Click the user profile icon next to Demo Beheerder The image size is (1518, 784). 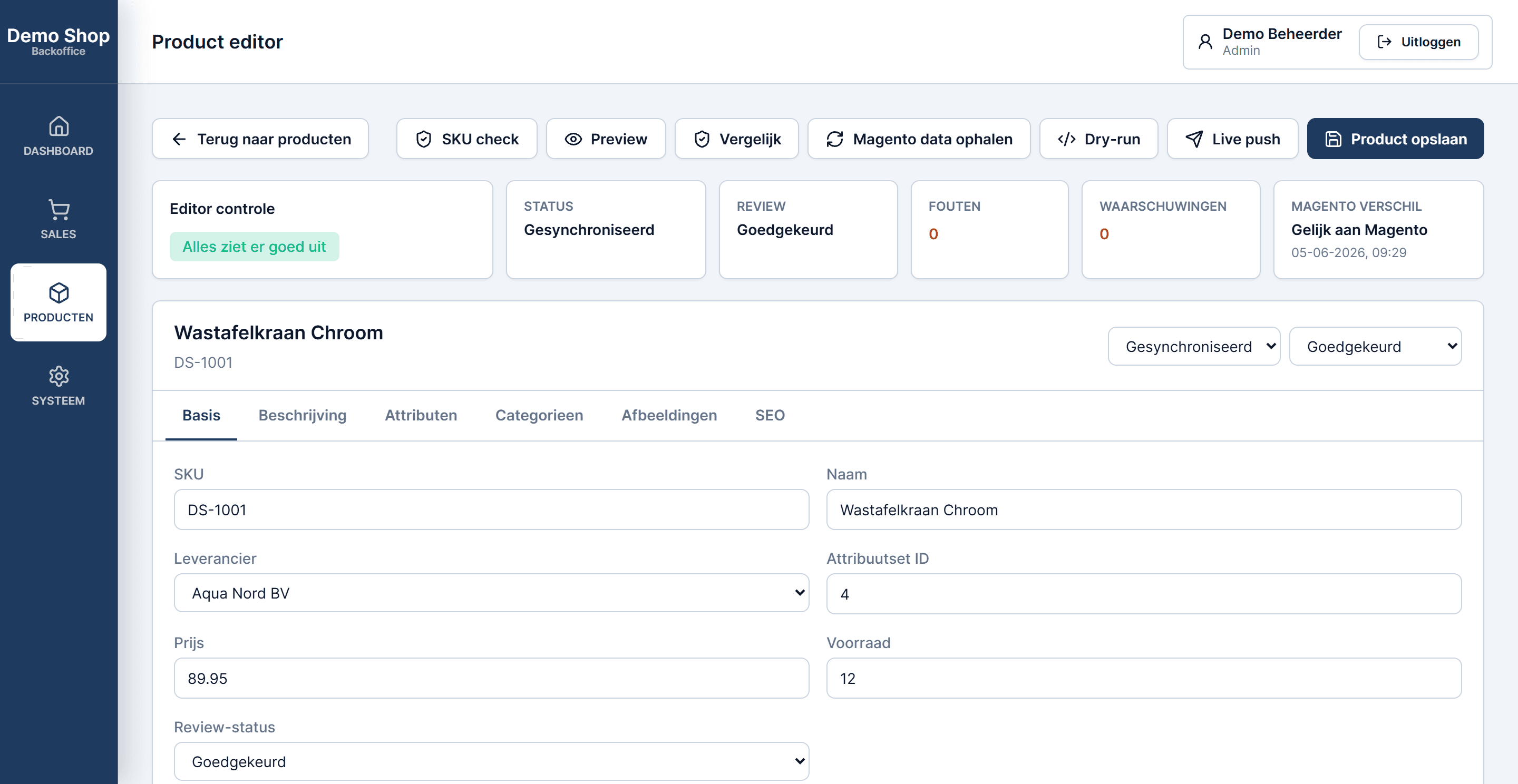tap(1205, 42)
